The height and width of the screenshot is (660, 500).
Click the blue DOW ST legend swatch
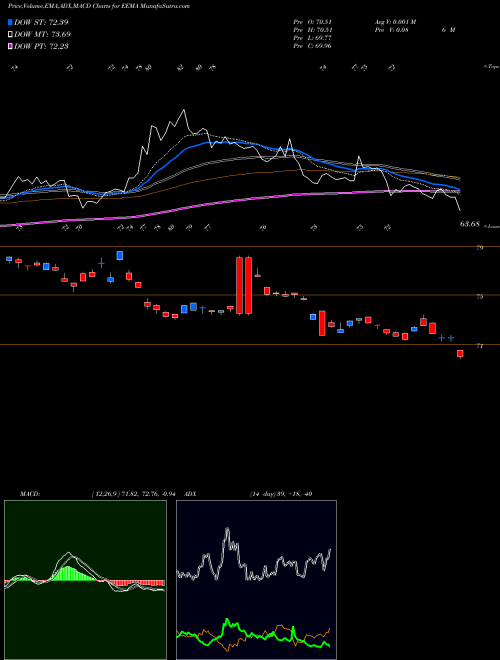click(x=10, y=22)
